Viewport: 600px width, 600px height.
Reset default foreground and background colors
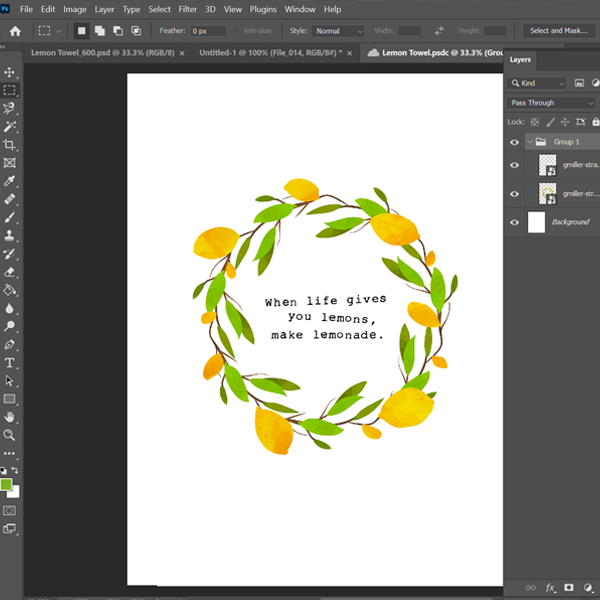tap(3, 470)
